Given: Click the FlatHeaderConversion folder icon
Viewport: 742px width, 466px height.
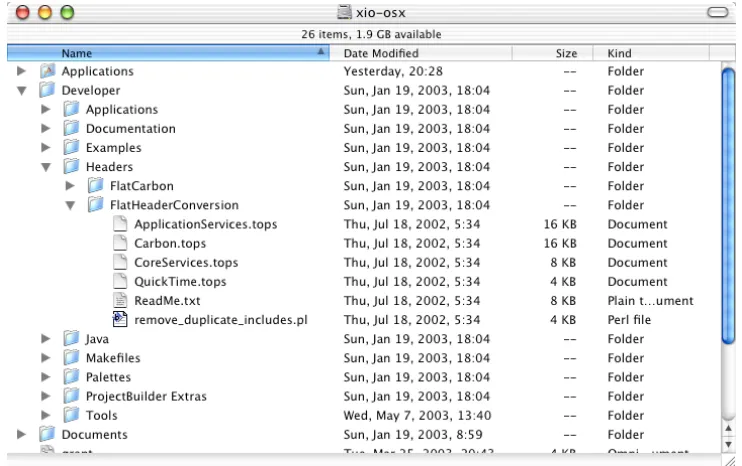Looking at the screenshot, I should point(96,205).
